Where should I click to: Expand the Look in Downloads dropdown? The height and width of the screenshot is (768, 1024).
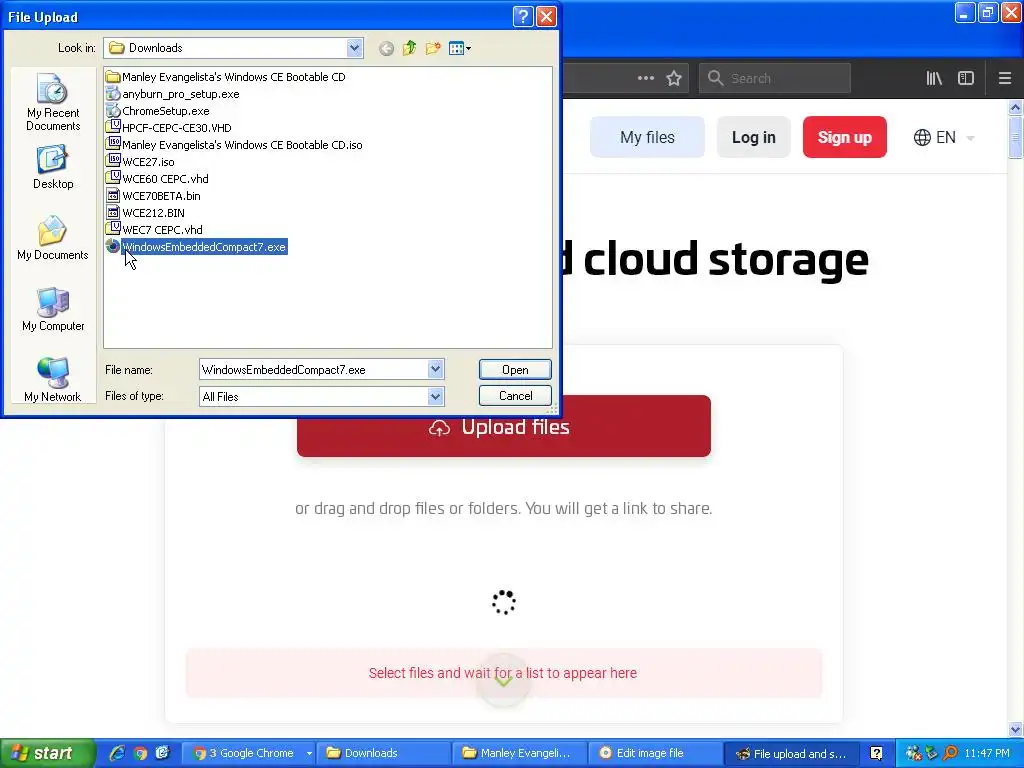point(354,48)
